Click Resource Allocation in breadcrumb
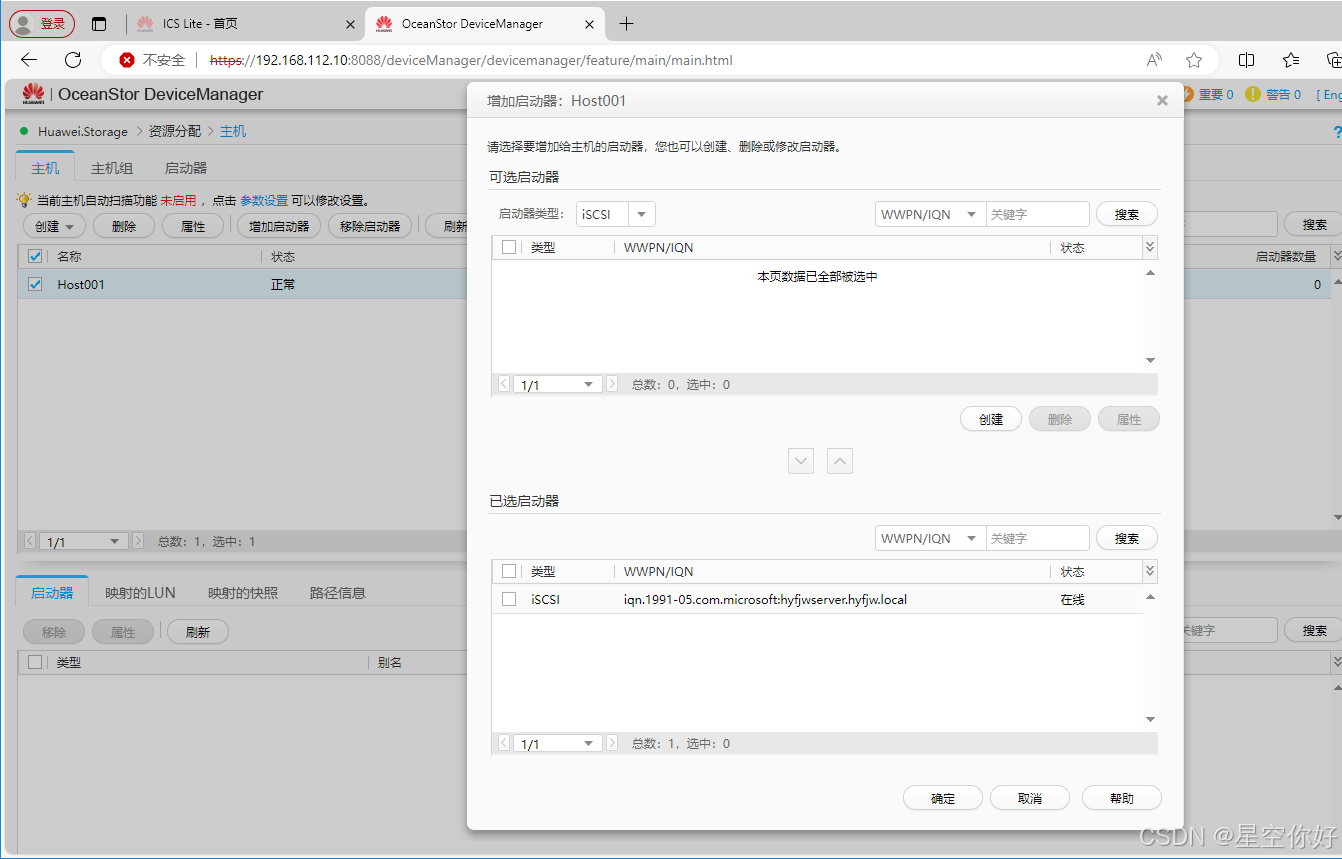The height and width of the screenshot is (859, 1342). tap(175, 131)
